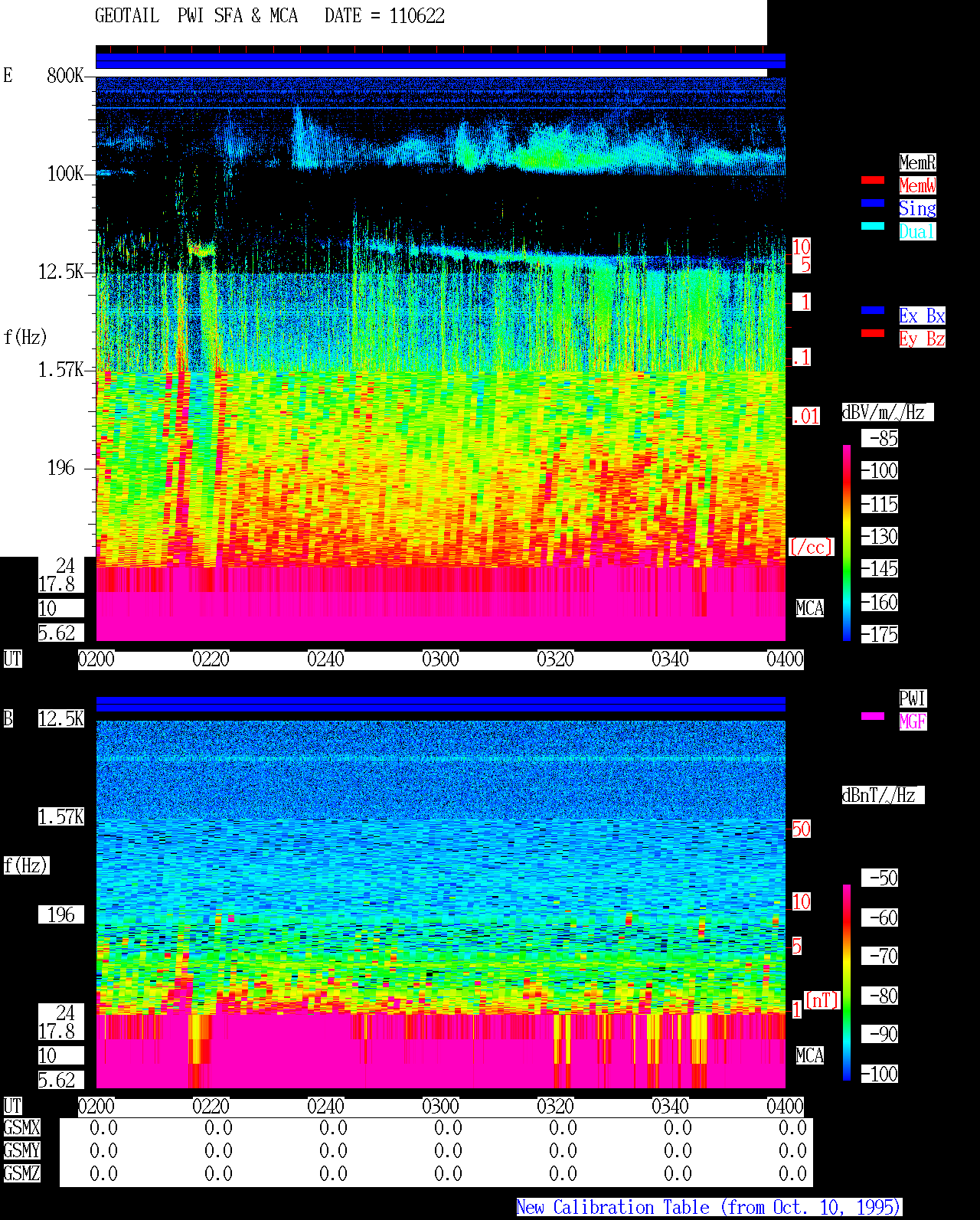This screenshot has height=1220, width=980.
Task: Select the PWI legend label
Action: pyautogui.click(x=913, y=698)
